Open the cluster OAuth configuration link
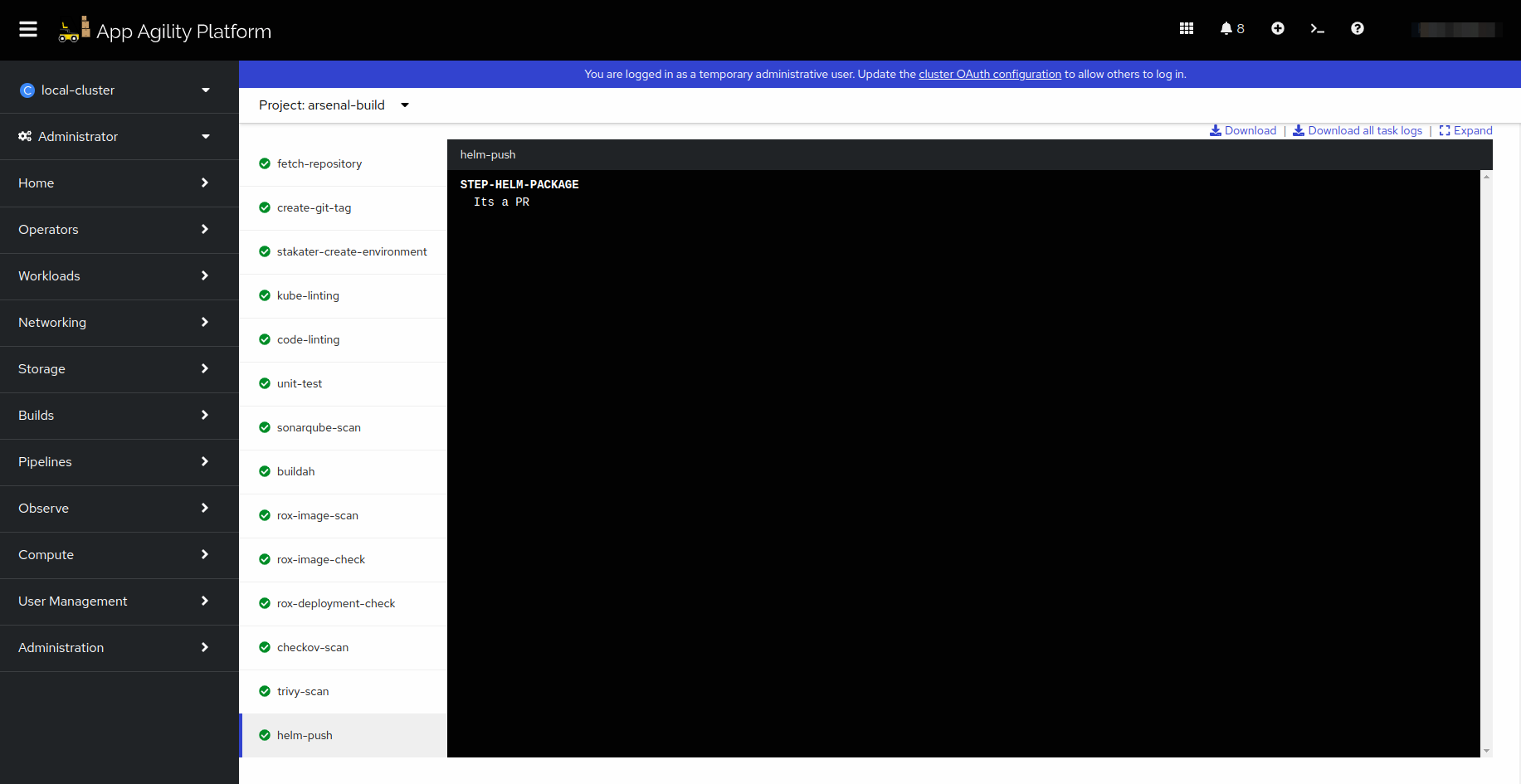 point(989,75)
